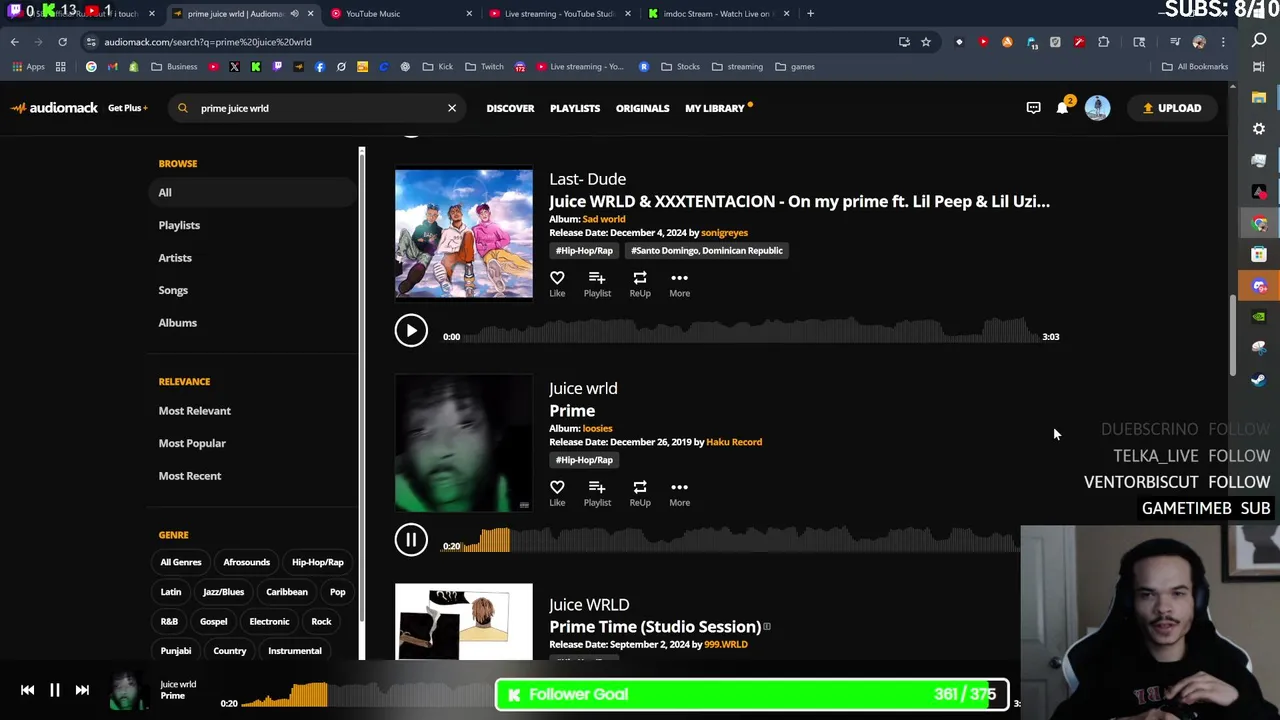Open the user profile avatar

(x=1097, y=108)
